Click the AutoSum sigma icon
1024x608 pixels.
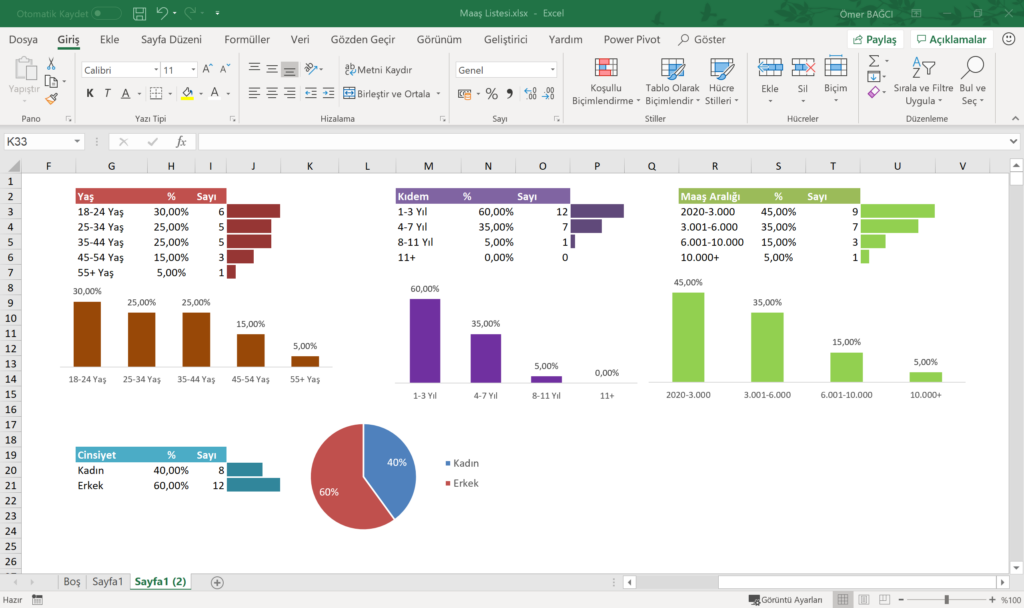pos(873,61)
